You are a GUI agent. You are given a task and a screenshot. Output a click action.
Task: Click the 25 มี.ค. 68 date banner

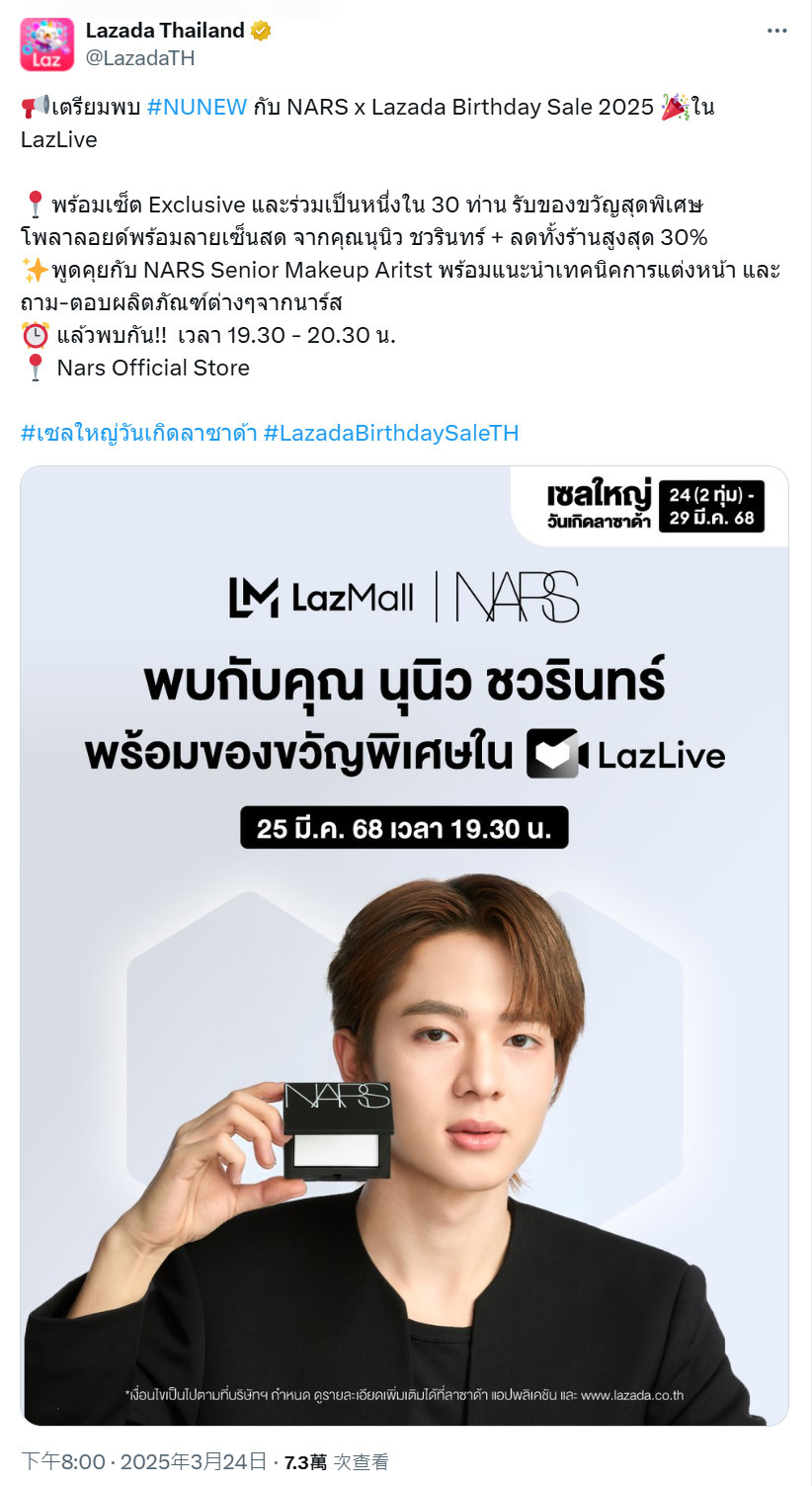(405, 828)
